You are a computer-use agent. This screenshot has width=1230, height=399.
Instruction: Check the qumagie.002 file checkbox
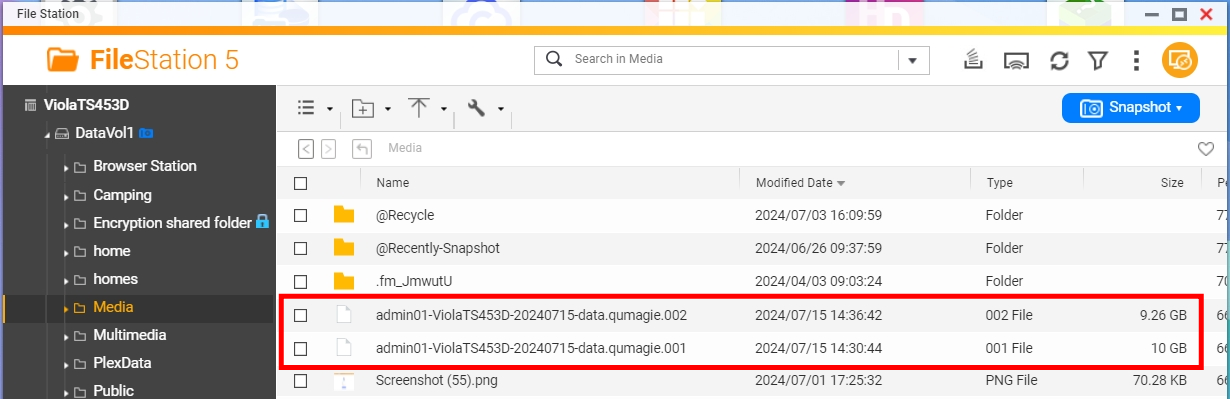click(300, 315)
